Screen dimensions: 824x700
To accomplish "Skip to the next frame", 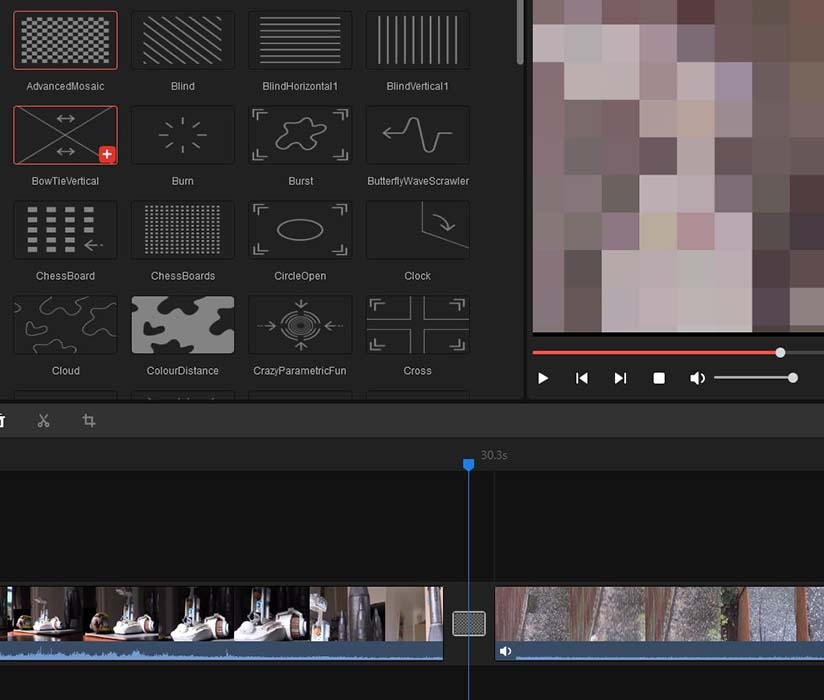I will point(619,378).
